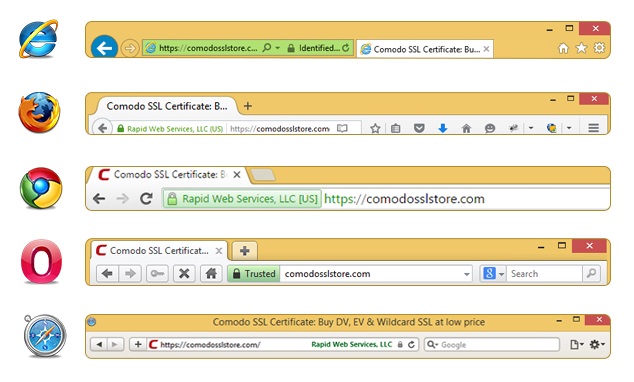Click the Chrome https://comodosslstore.com address text

(x=404, y=199)
